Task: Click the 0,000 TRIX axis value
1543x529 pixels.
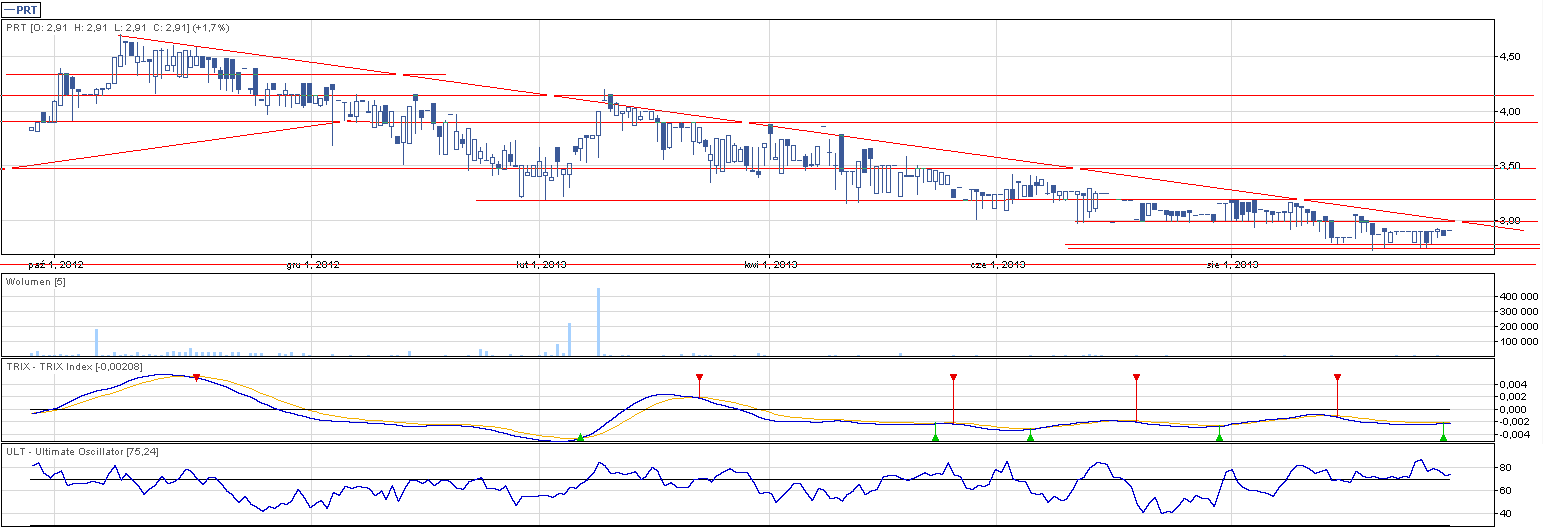Action: click(1512, 409)
